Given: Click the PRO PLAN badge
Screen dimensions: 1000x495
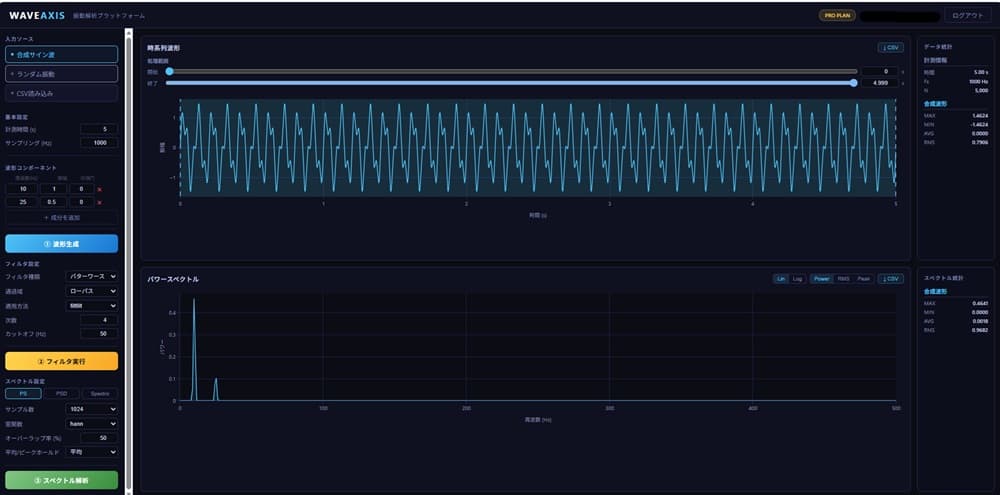Looking at the screenshot, I should click(x=837, y=15).
